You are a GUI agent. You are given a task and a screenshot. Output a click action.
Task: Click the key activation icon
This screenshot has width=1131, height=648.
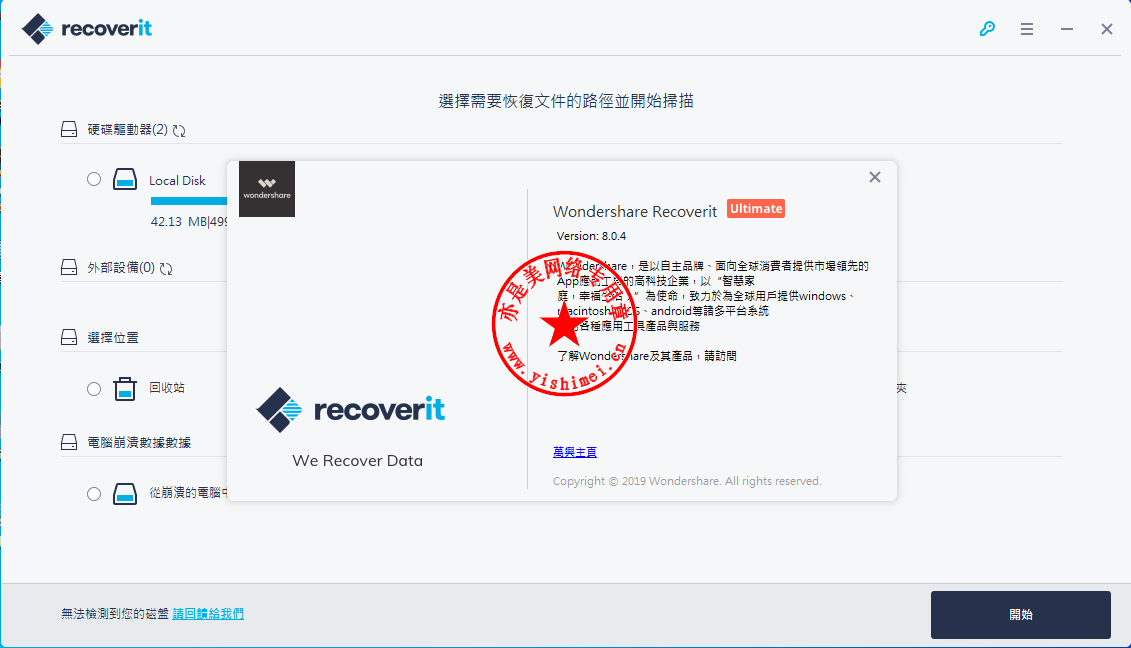tap(987, 29)
